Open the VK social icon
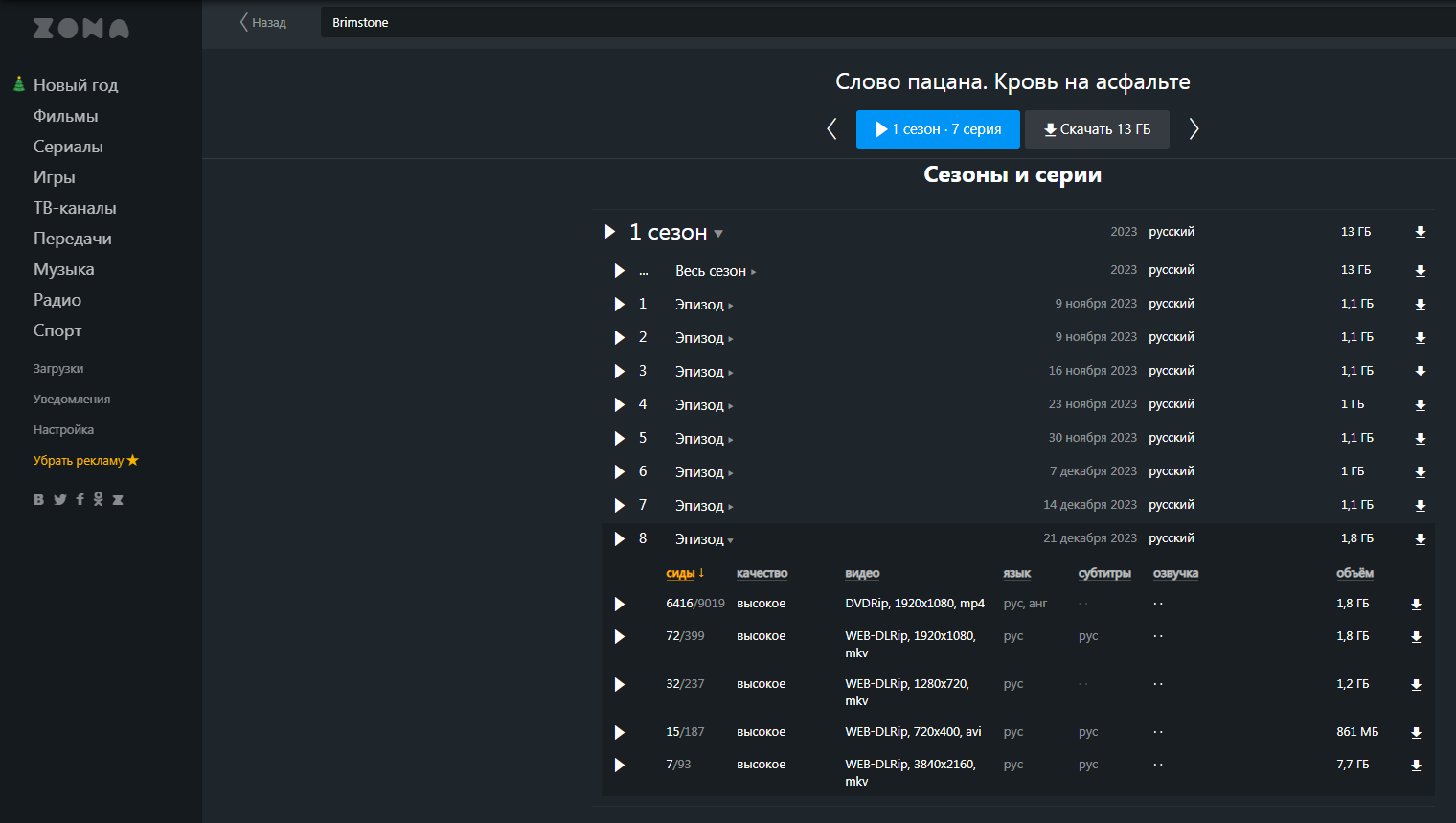This screenshot has height=823, width=1456. pyautogui.click(x=38, y=499)
